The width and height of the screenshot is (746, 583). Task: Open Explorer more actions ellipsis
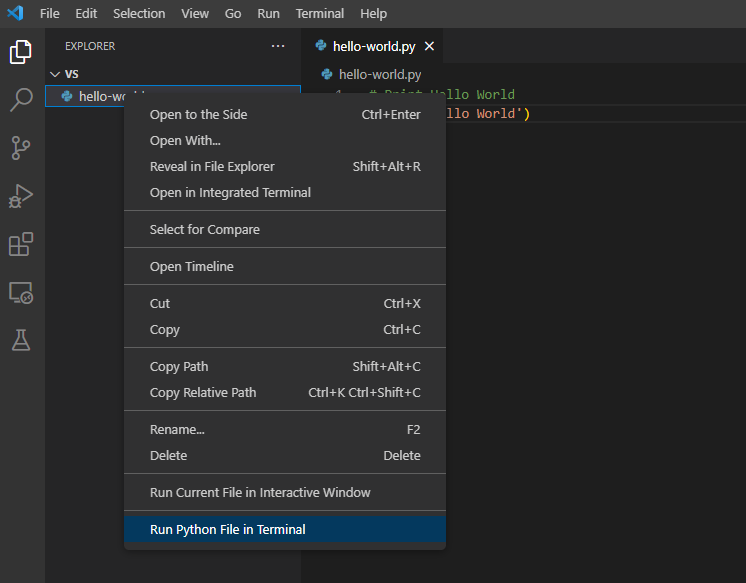(278, 46)
